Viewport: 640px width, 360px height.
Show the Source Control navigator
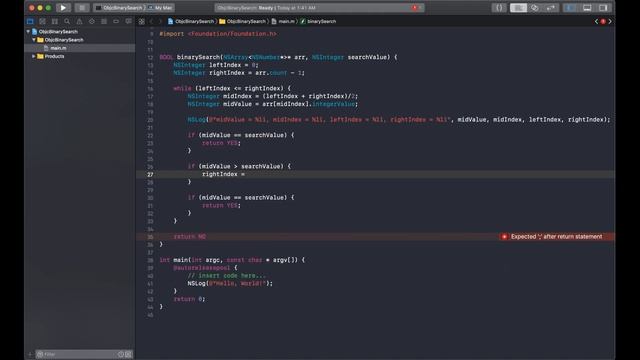[42, 21]
